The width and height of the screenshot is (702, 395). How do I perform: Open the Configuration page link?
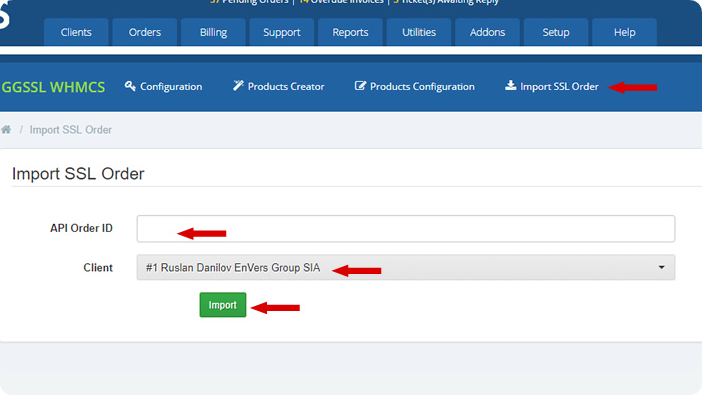coord(171,86)
